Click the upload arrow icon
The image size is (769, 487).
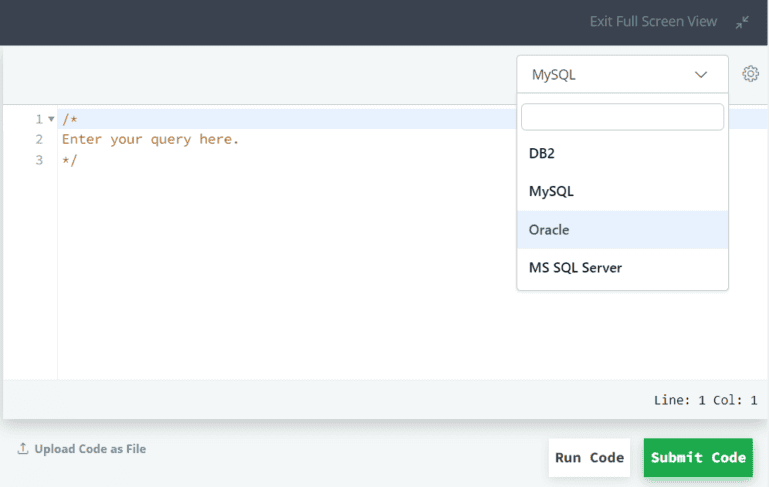coord(23,448)
